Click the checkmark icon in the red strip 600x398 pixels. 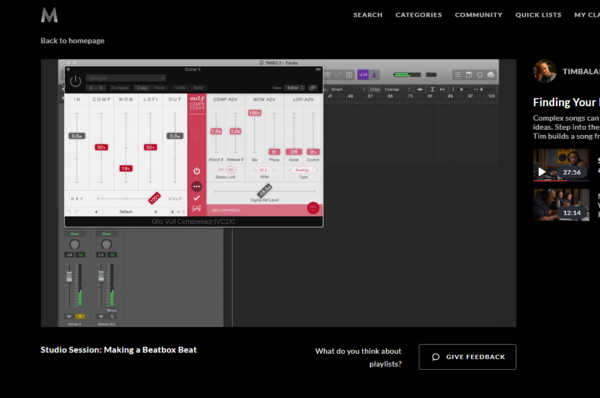[197, 198]
